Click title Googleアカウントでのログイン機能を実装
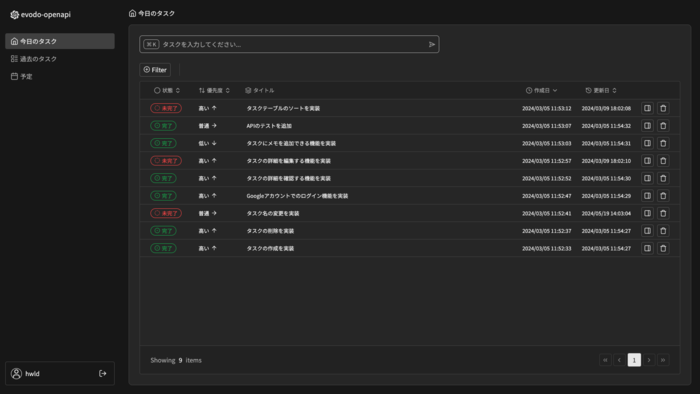Viewport: 700px width, 394px height. click(x=297, y=196)
